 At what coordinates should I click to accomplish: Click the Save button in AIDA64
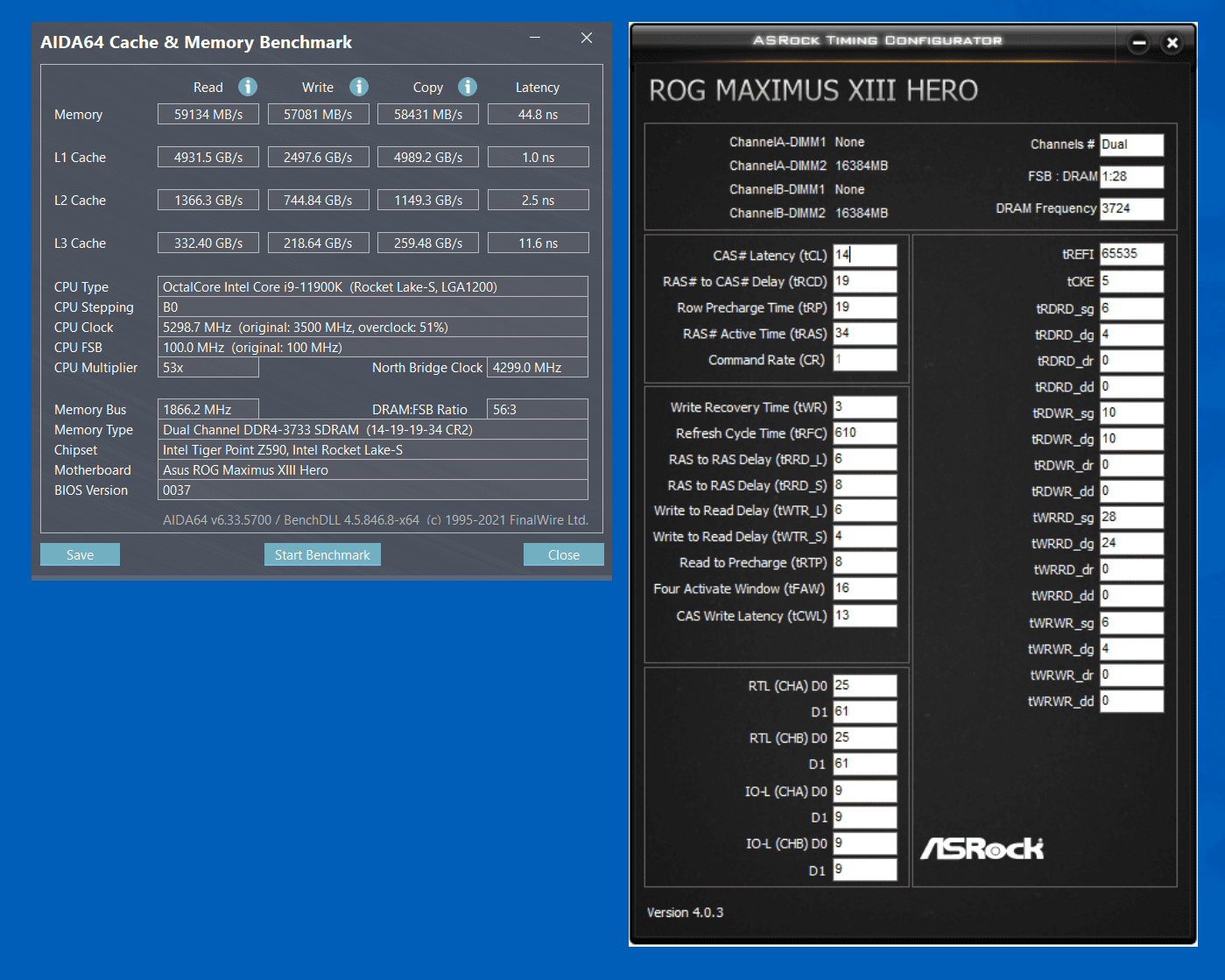point(80,554)
